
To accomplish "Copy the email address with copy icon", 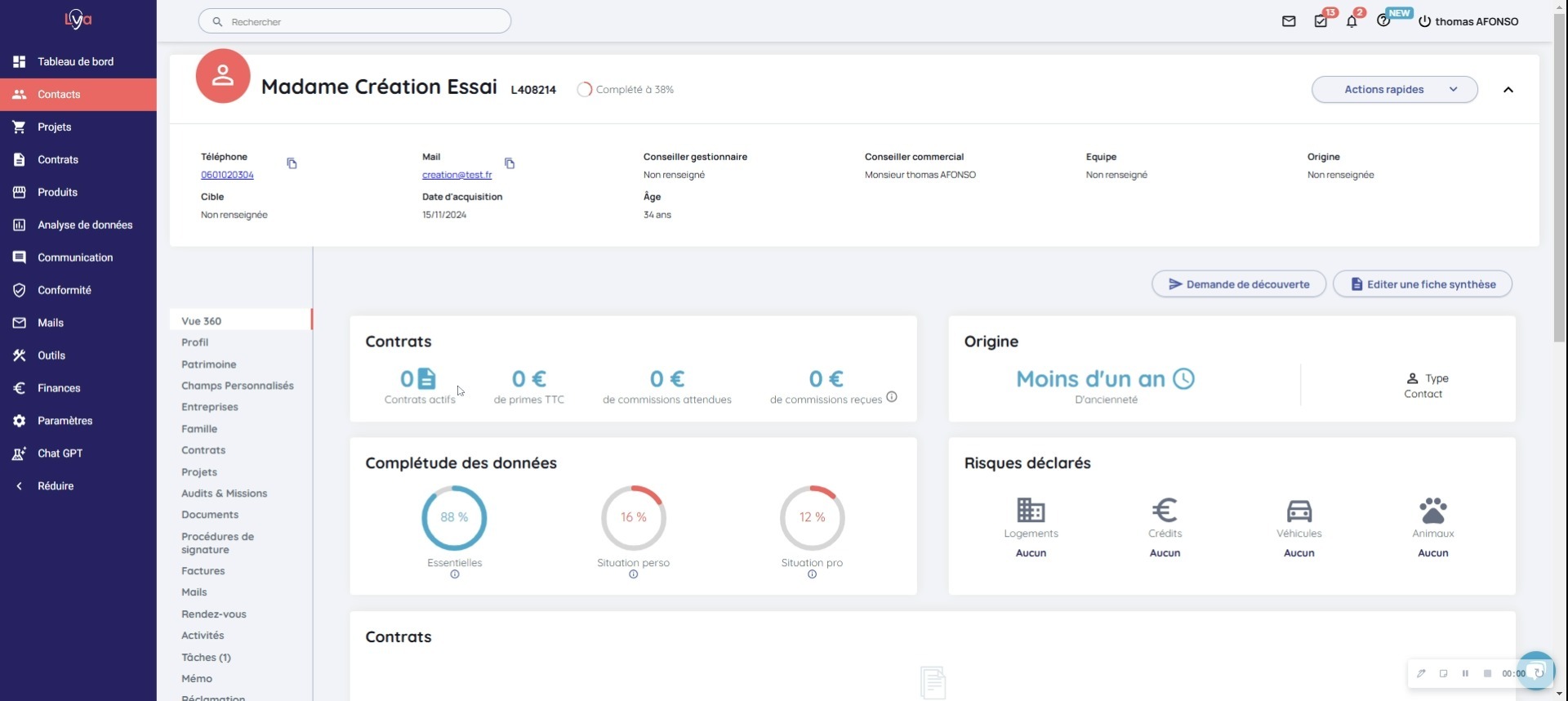I will [x=510, y=163].
